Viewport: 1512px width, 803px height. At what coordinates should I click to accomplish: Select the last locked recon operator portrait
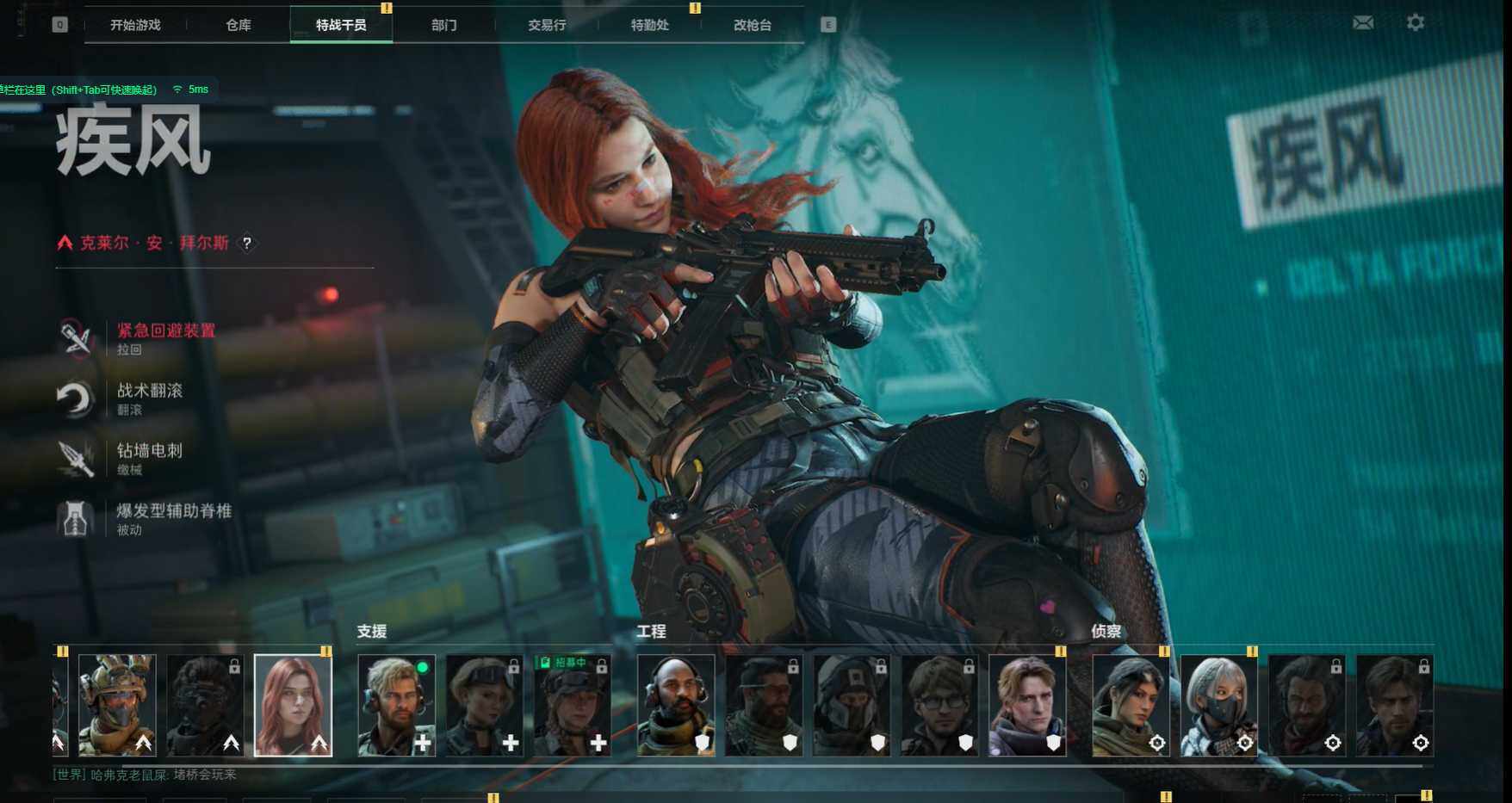pos(1394,705)
